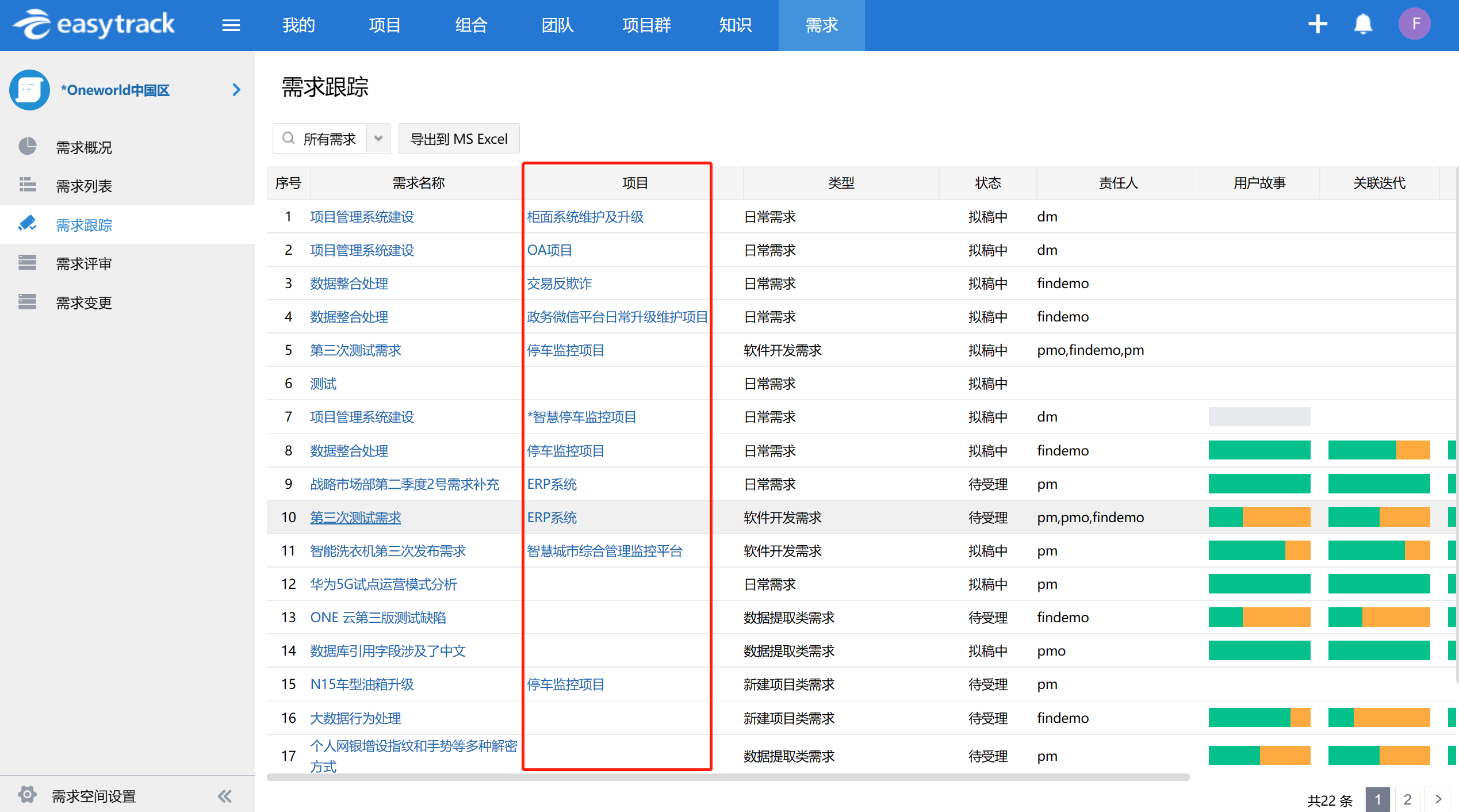The width and height of the screenshot is (1459, 812).
Task: Open the 知识 navigation tab
Action: [x=735, y=25]
